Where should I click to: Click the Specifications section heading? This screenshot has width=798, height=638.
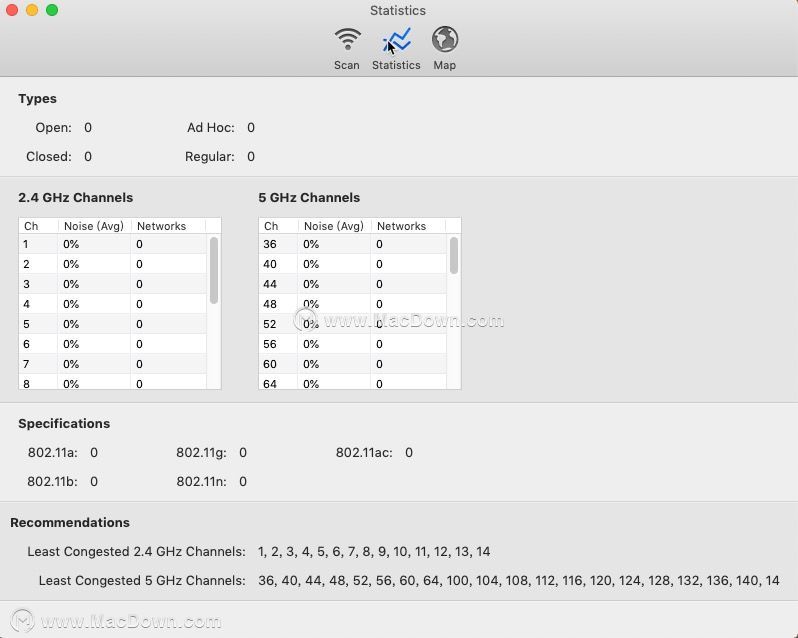pyautogui.click(x=64, y=423)
